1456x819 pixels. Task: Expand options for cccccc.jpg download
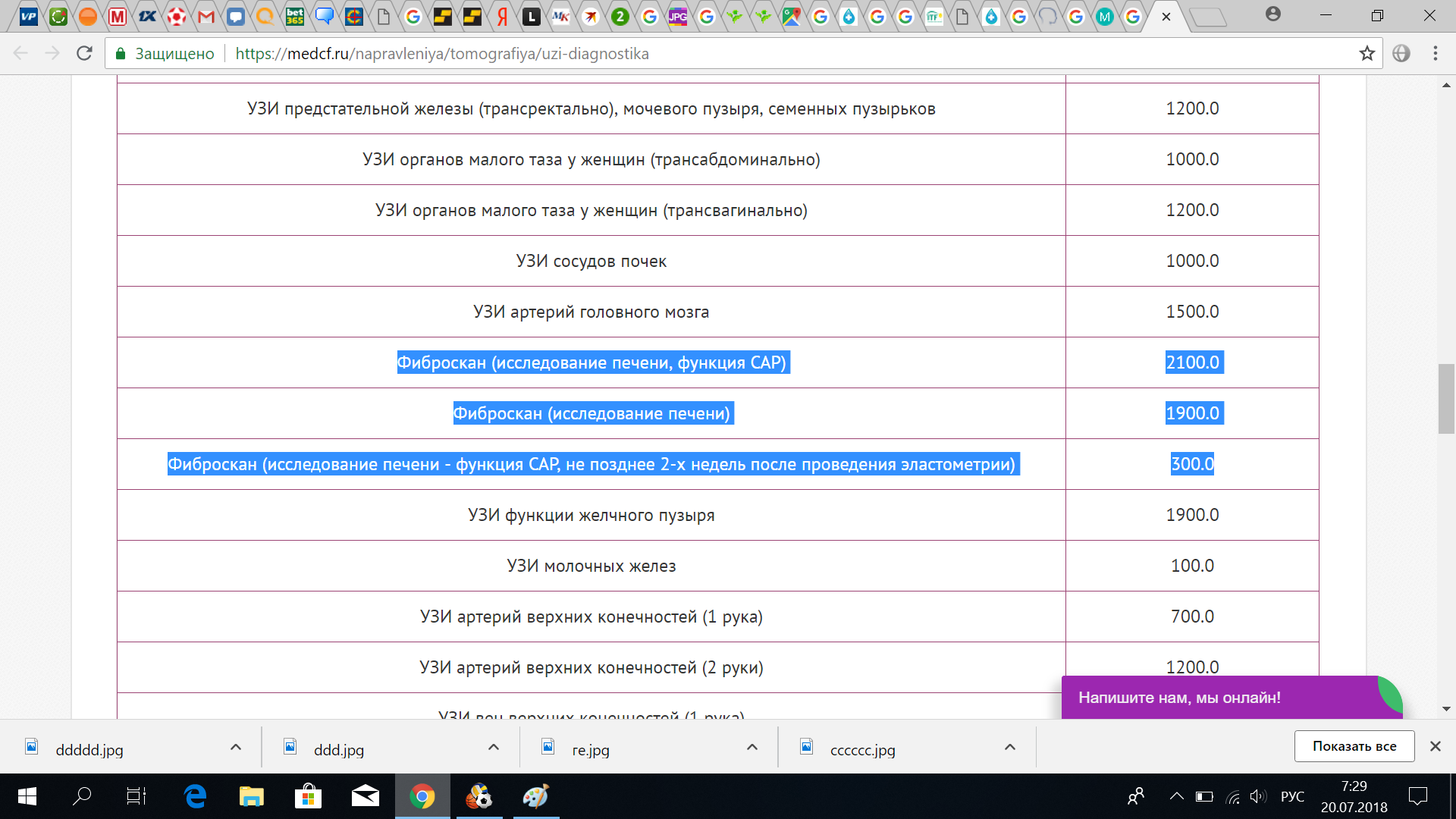[x=1010, y=747]
